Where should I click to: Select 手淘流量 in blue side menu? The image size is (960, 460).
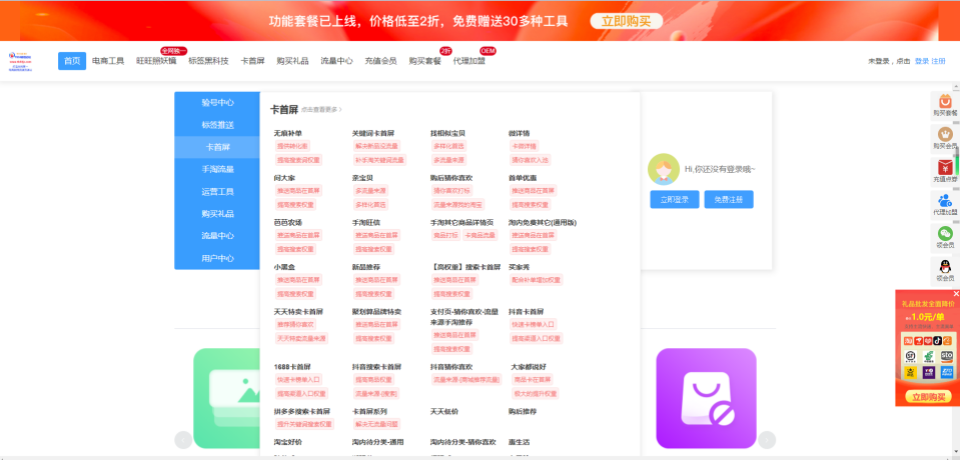click(217, 169)
